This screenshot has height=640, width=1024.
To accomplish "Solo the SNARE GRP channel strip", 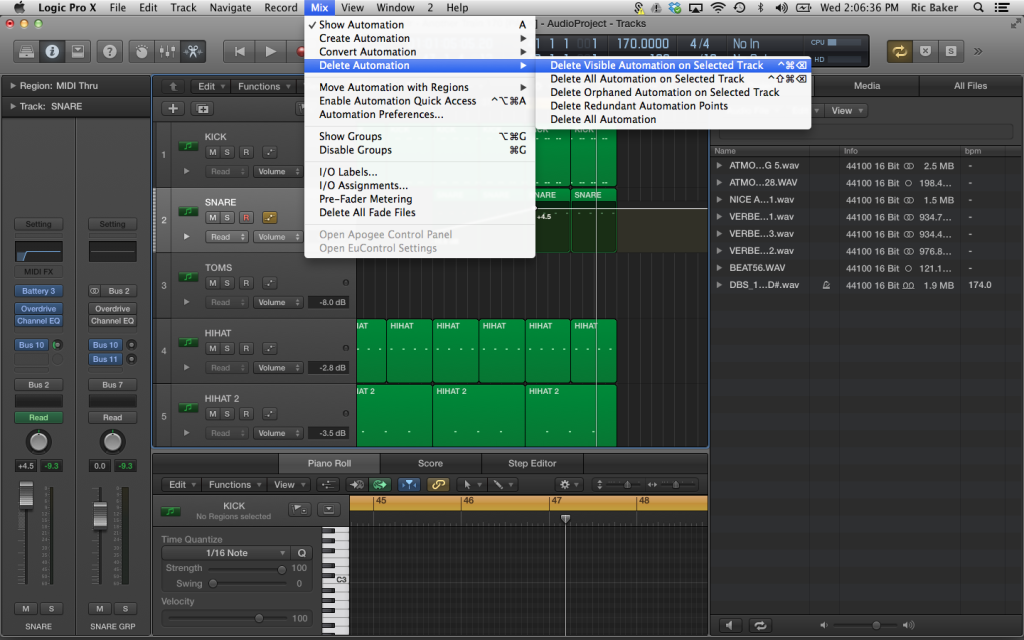I will click(x=125, y=608).
